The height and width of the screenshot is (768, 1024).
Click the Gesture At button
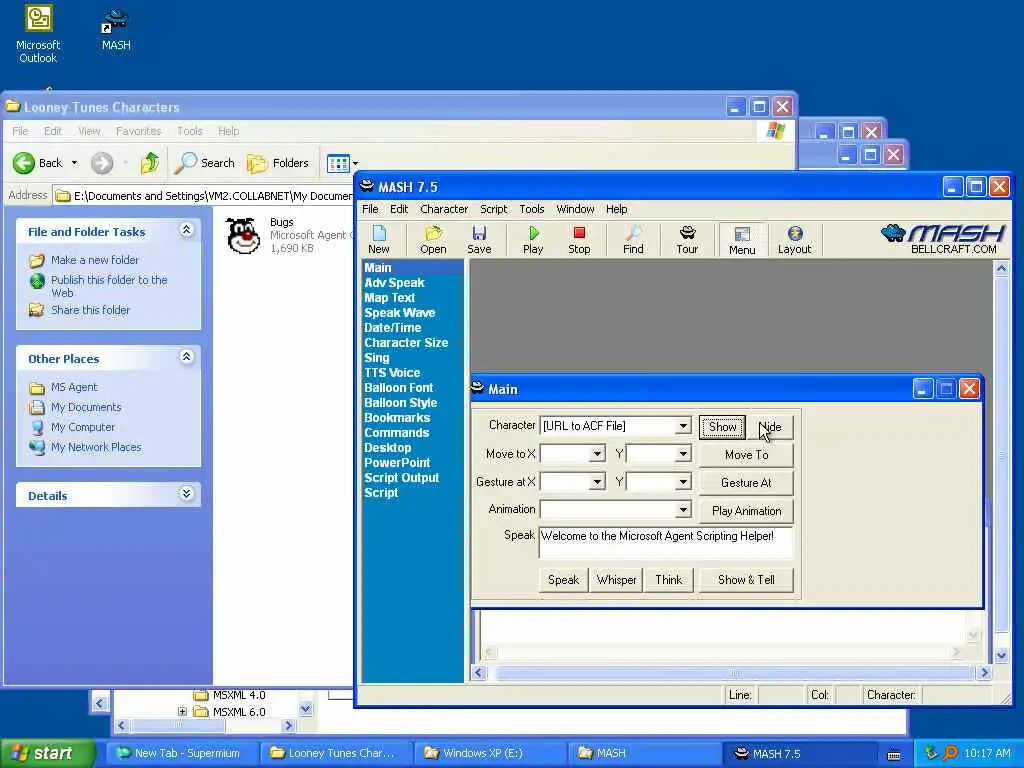pyautogui.click(x=746, y=483)
